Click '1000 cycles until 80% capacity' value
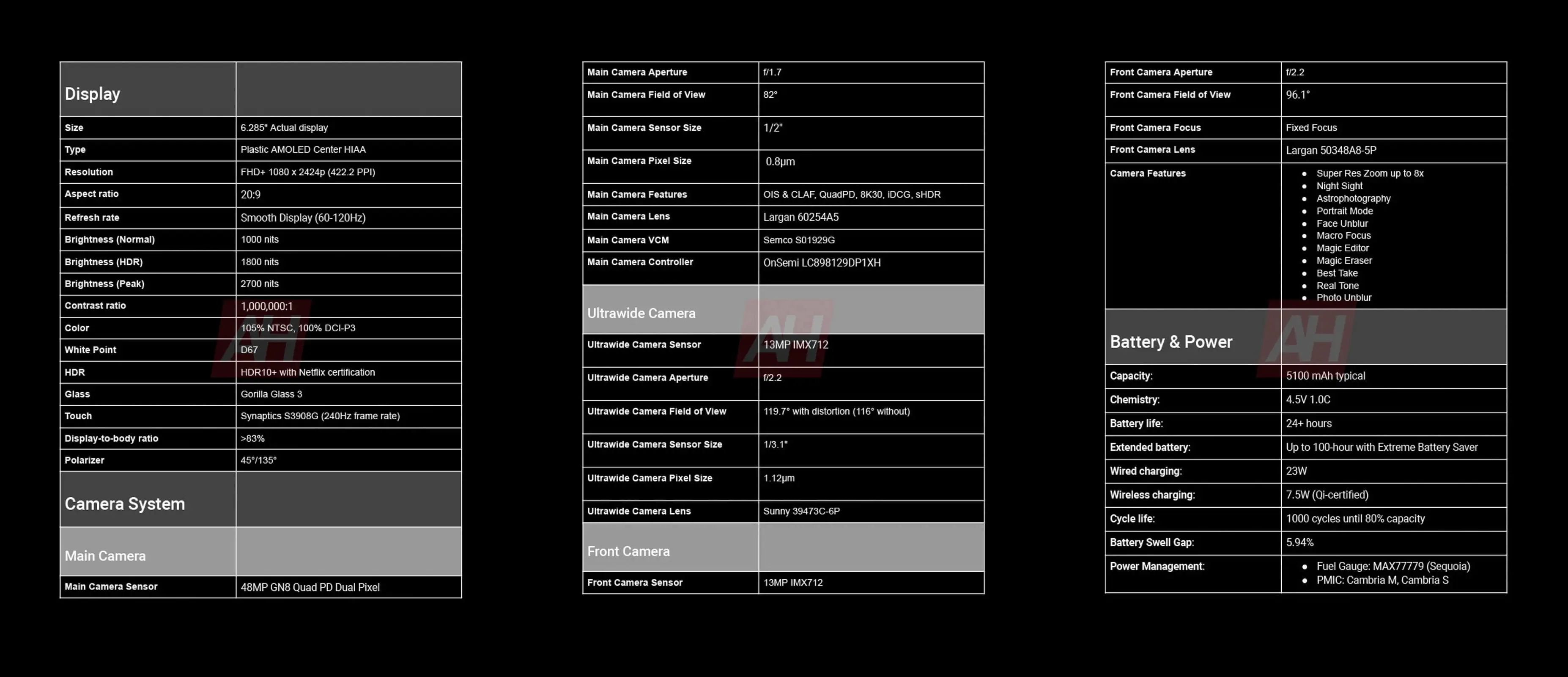Image resolution: width=1568 pixels, height=677 pixels. tap(1356, 519)
